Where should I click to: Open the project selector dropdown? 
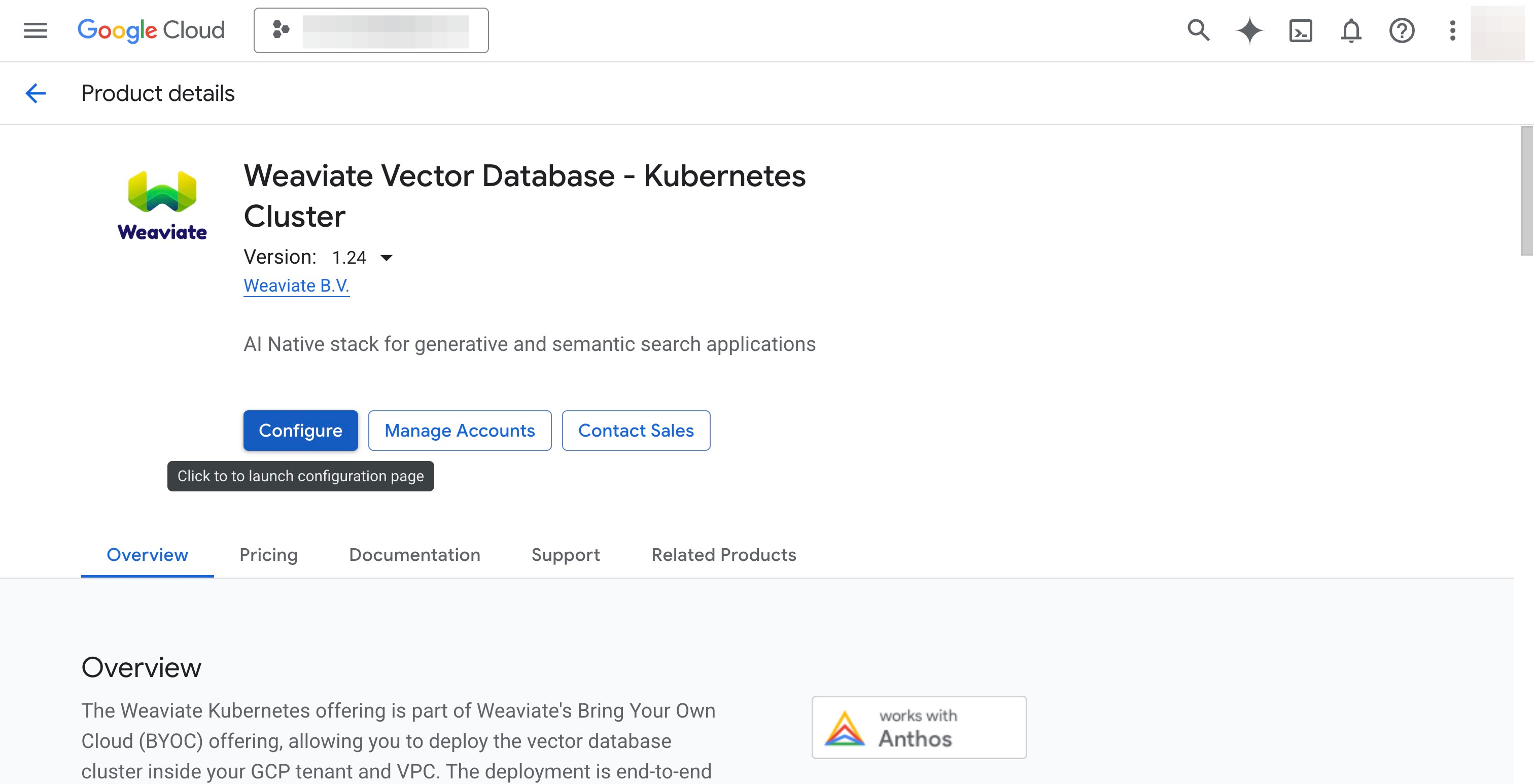click(x=371, y=30)
